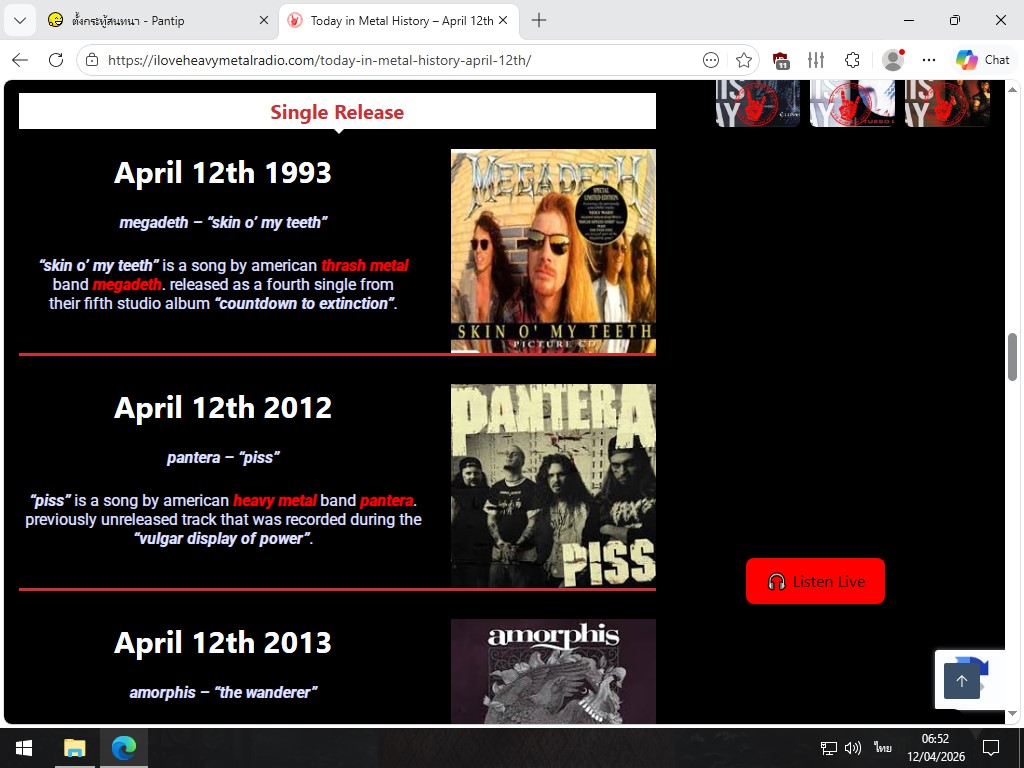Follow the red thrash metal link
The image size is (1024, 768).
[365, 266]
